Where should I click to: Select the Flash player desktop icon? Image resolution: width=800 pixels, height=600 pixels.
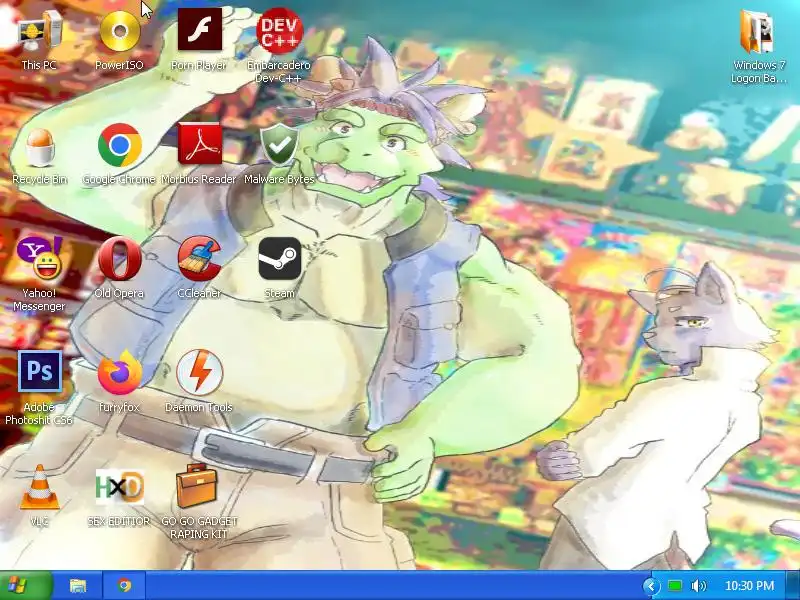point(199,30)
